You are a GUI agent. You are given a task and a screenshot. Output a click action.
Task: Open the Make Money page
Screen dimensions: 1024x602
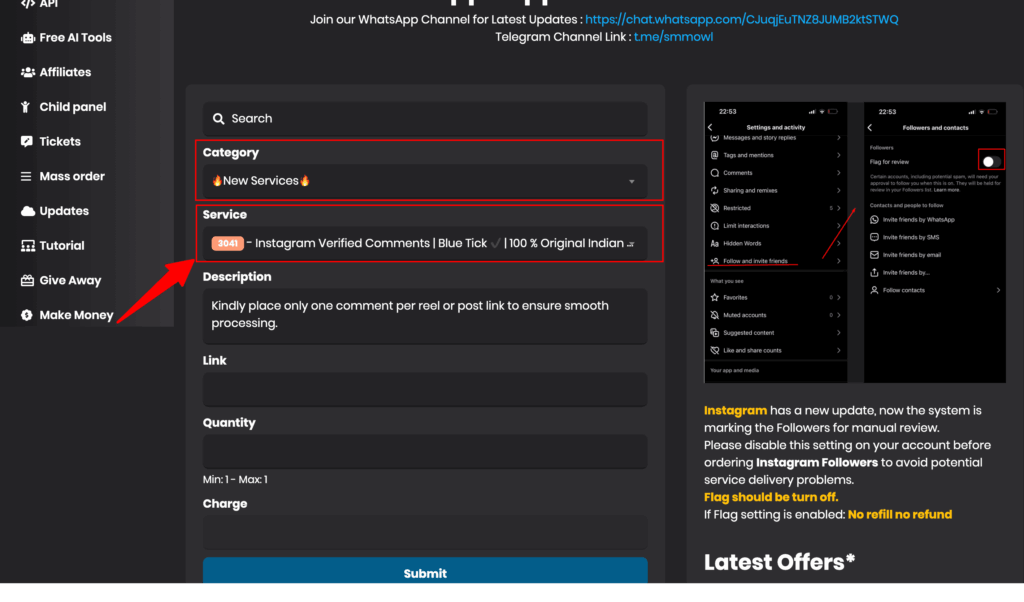76,315
